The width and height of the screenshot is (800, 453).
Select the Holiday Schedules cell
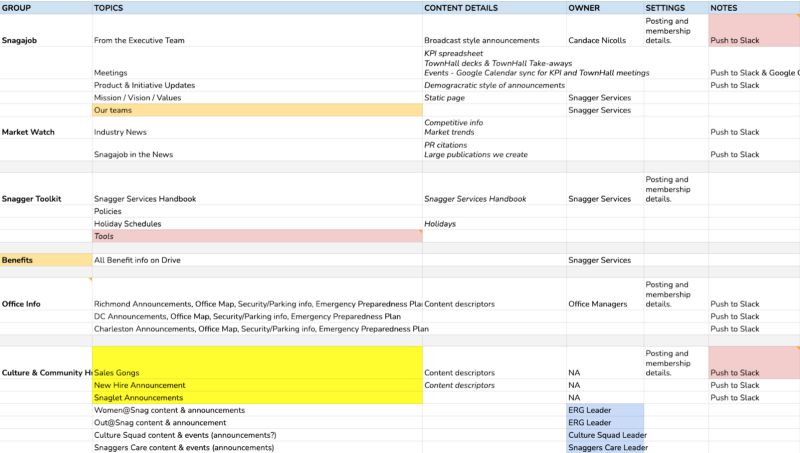click(257, 223)
